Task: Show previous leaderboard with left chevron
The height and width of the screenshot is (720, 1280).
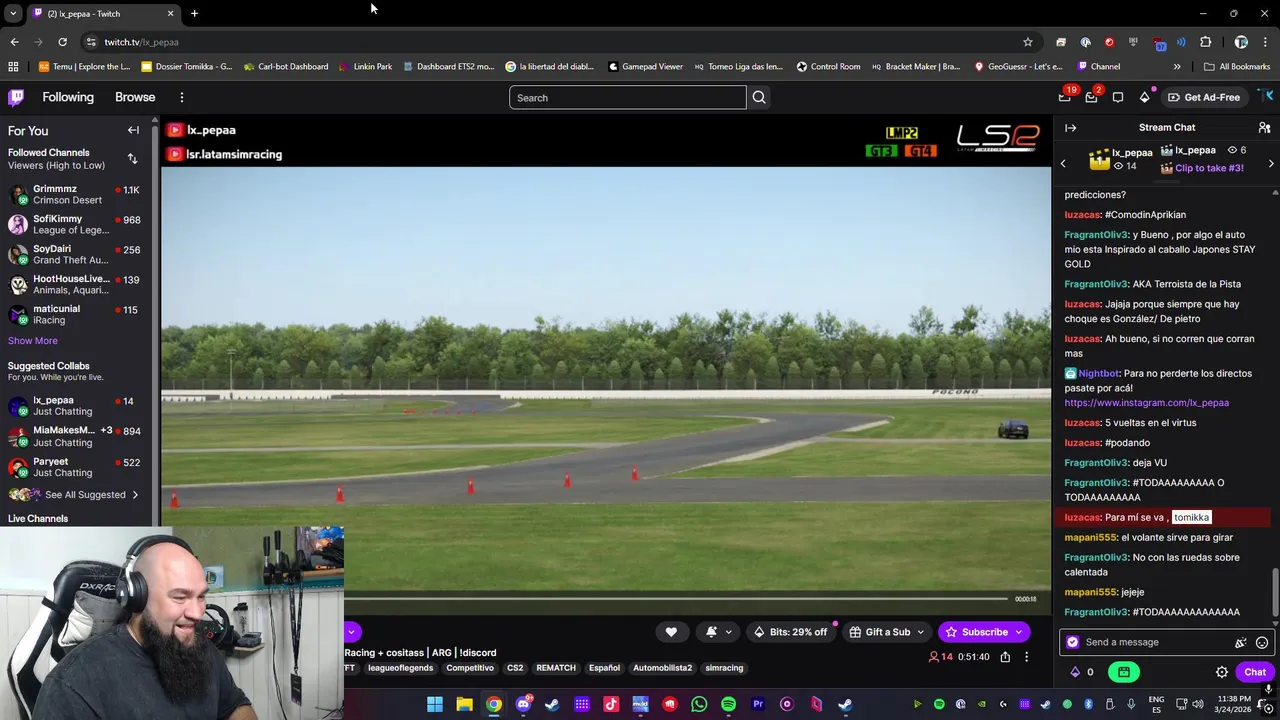Action: (x=1063, y=164)
